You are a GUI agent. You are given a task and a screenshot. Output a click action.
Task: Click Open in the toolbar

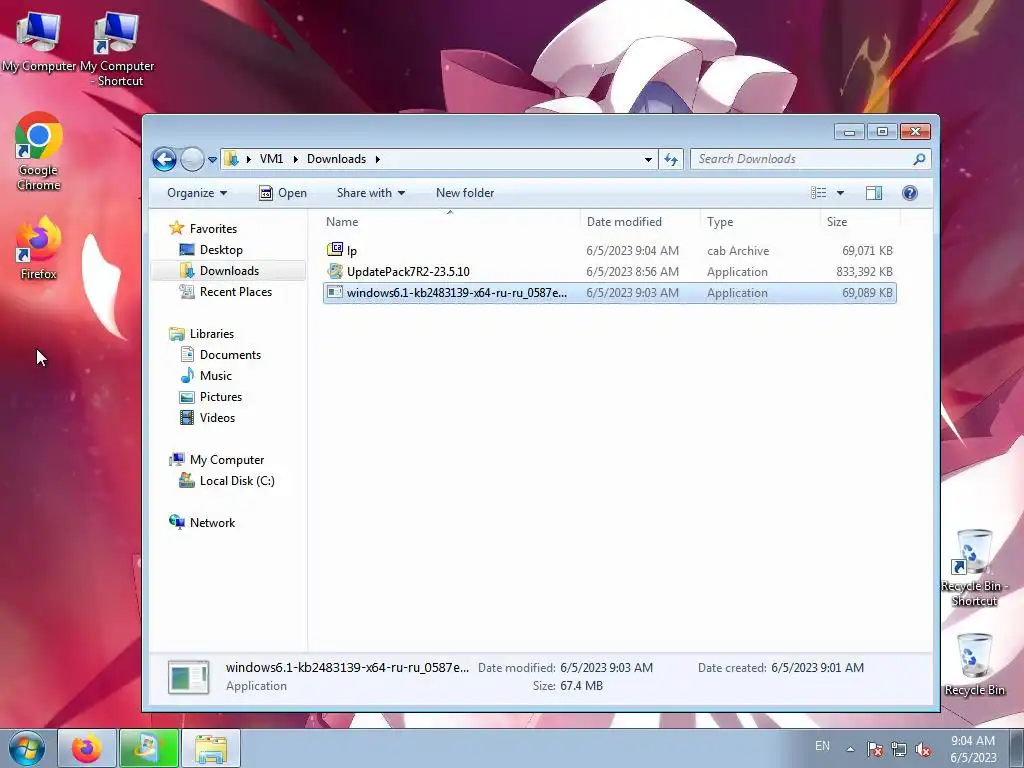(283, 193)
